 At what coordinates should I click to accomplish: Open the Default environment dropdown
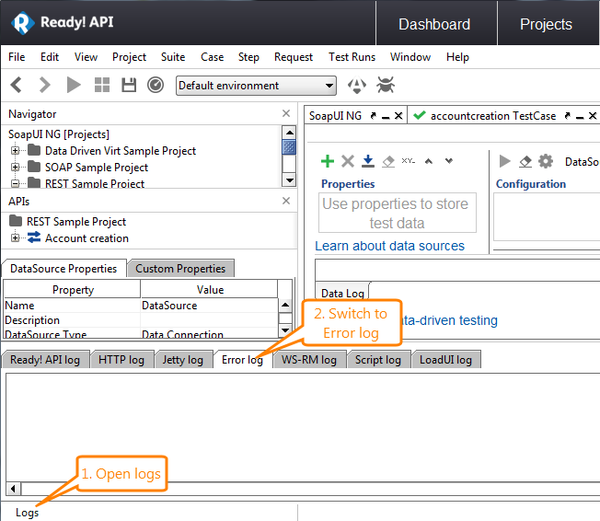point(256,86)
